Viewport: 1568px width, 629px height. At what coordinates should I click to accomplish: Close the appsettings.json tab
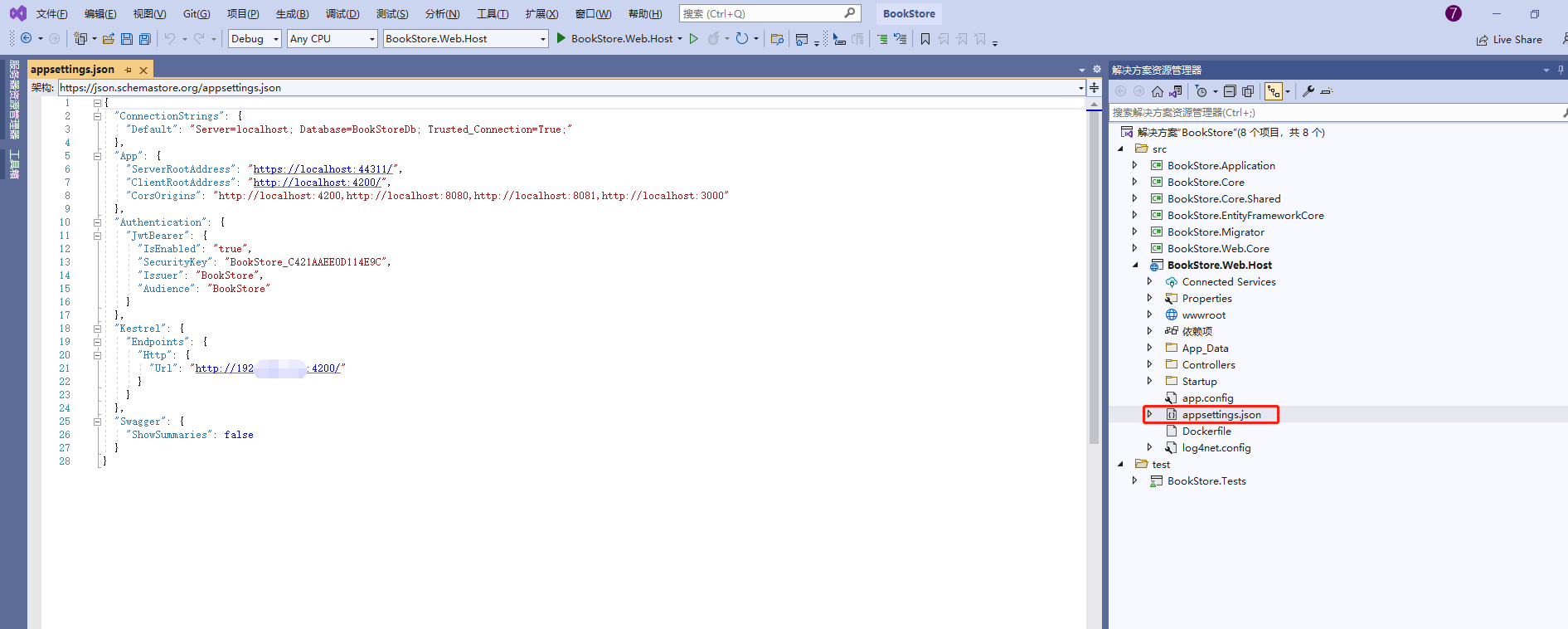click(x=143, y=71)
